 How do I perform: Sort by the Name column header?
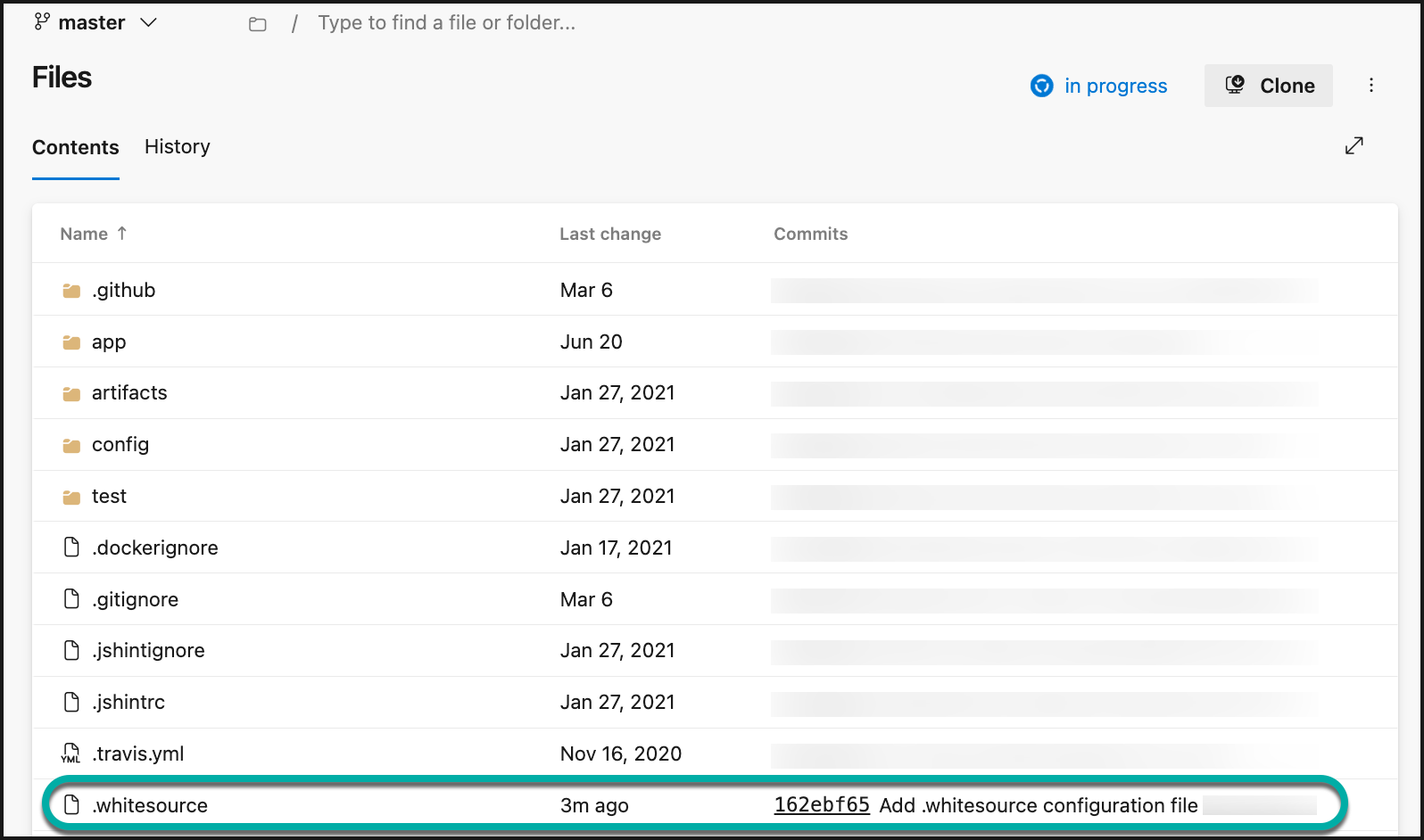click(x=84, y=234)
